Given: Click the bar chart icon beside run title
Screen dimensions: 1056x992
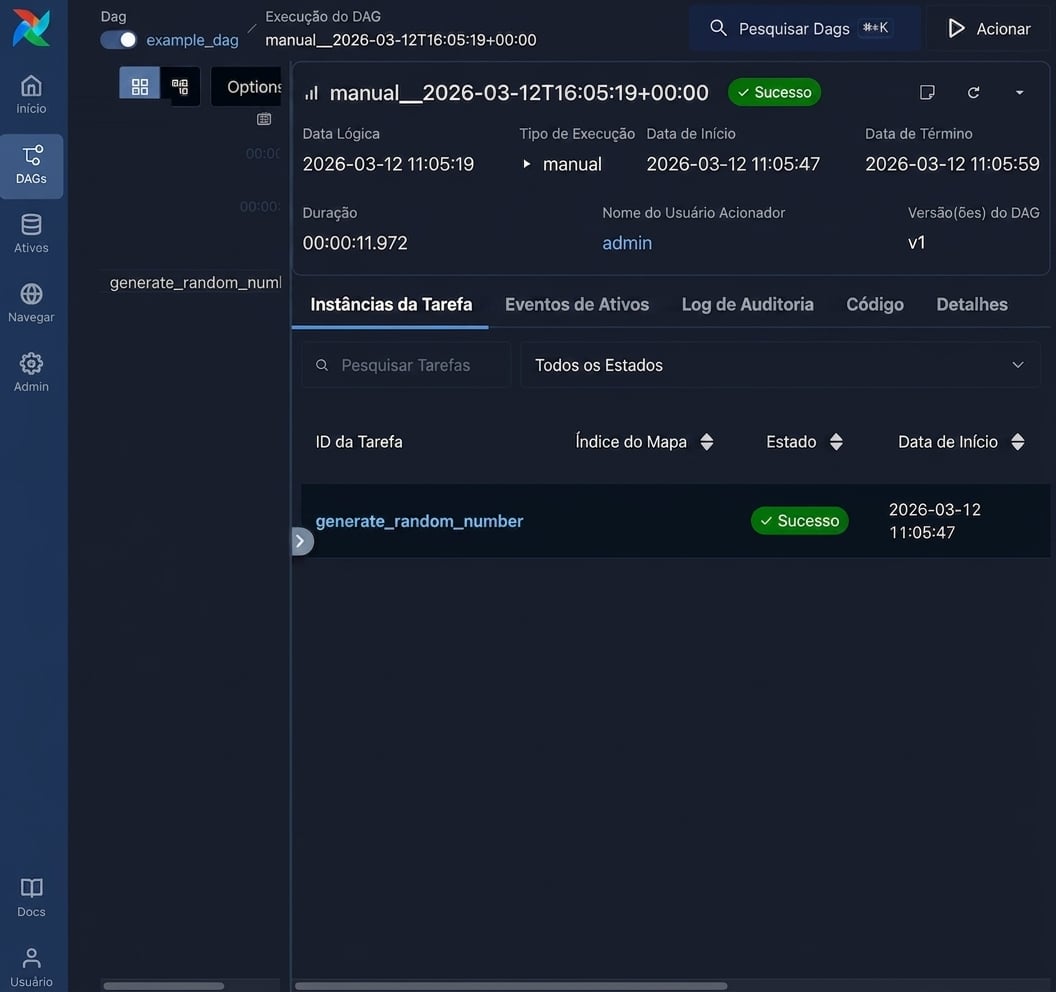Looking at the screenshot, I should [x=311, y=93].
